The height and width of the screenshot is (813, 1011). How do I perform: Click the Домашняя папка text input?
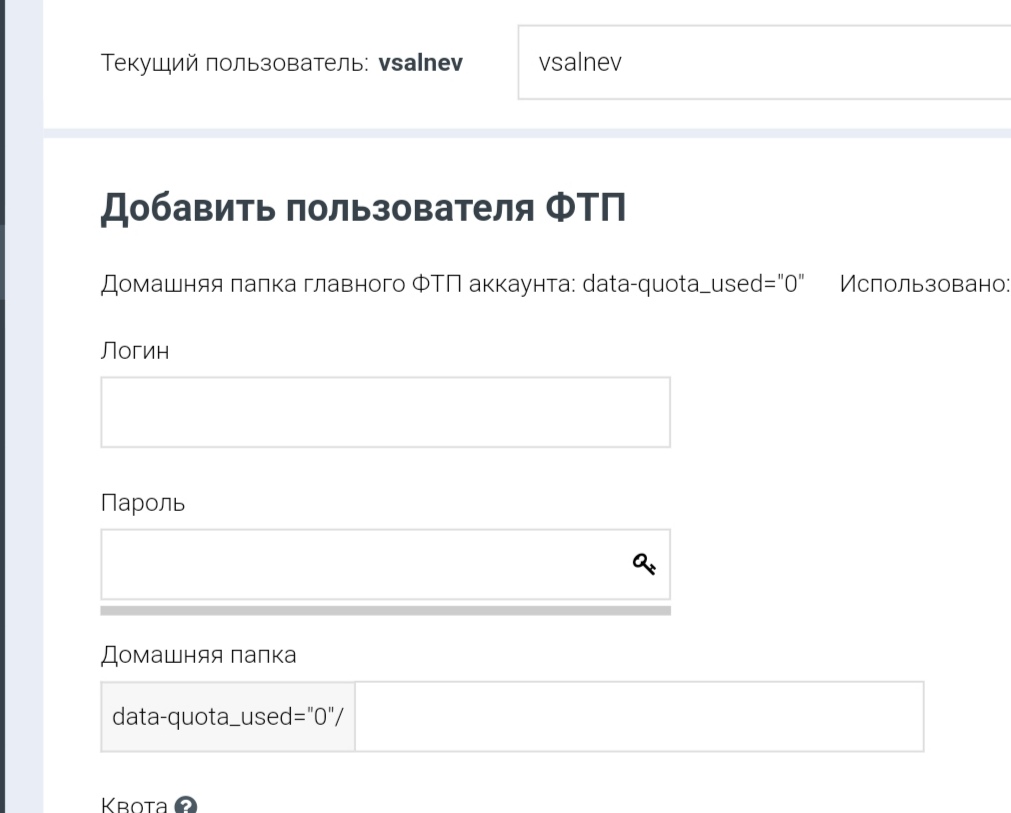tap(640, 716)
